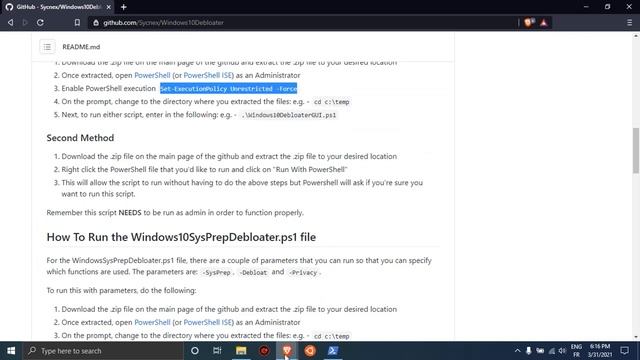Click the taskbar search box

tap(103, 351)
